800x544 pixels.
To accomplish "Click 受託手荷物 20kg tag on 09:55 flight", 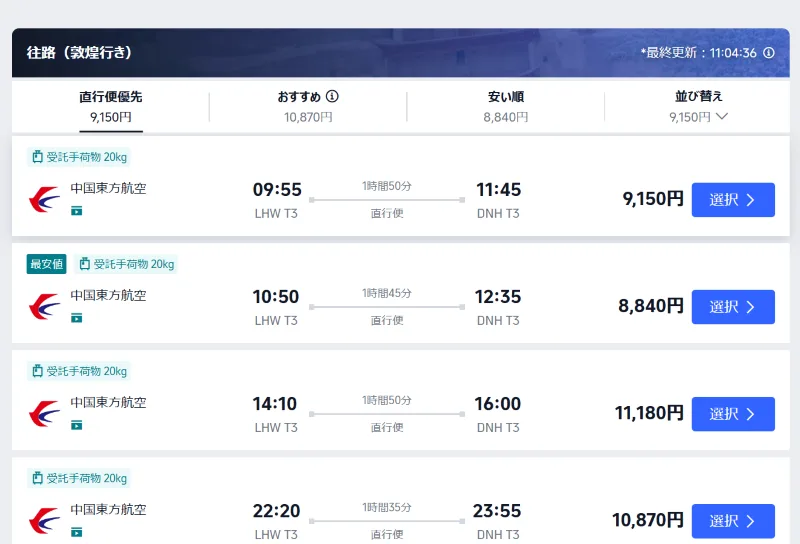I will pos(80,157).
